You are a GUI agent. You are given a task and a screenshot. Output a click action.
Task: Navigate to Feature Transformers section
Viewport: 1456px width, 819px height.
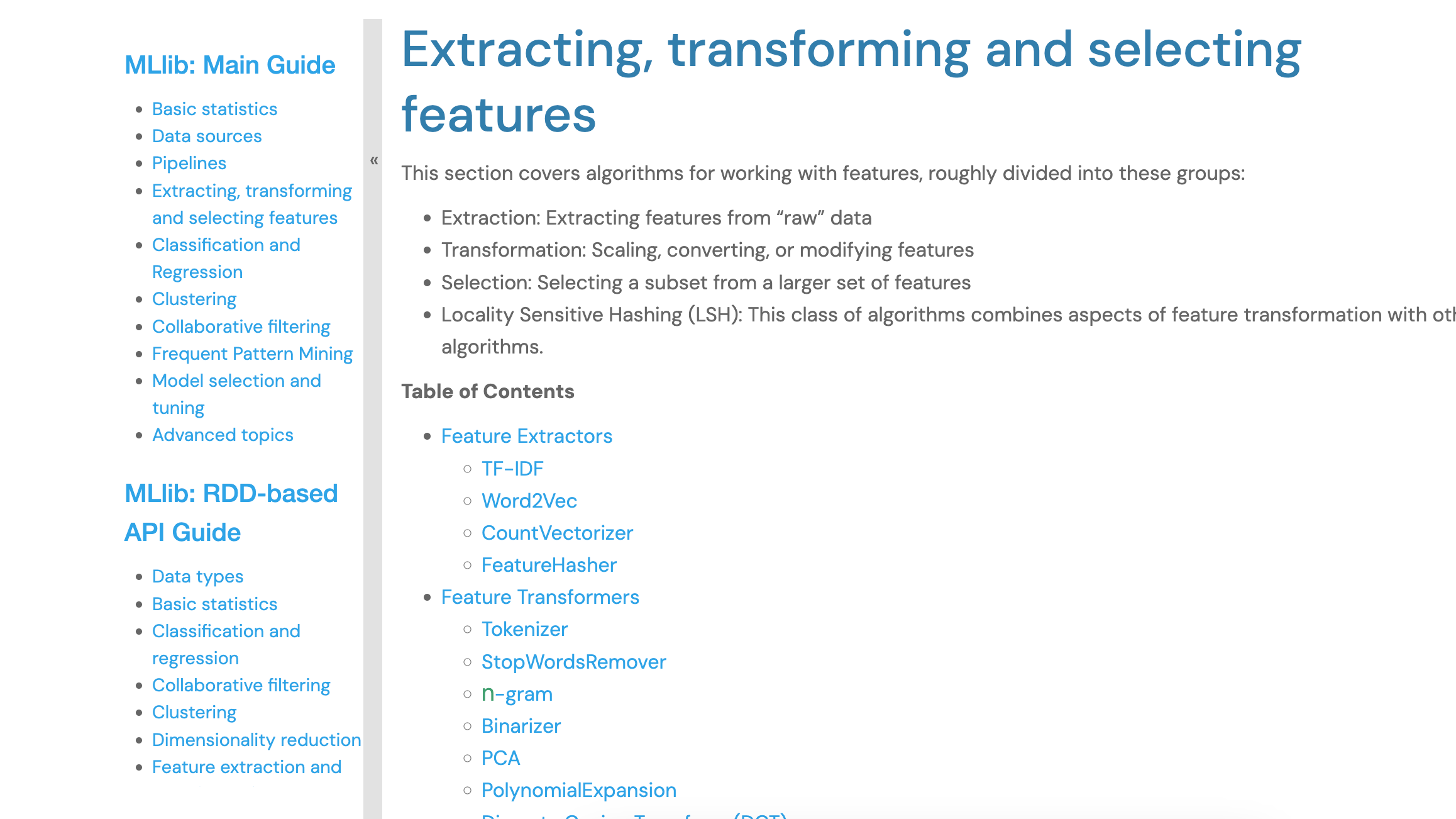[541, 597]
